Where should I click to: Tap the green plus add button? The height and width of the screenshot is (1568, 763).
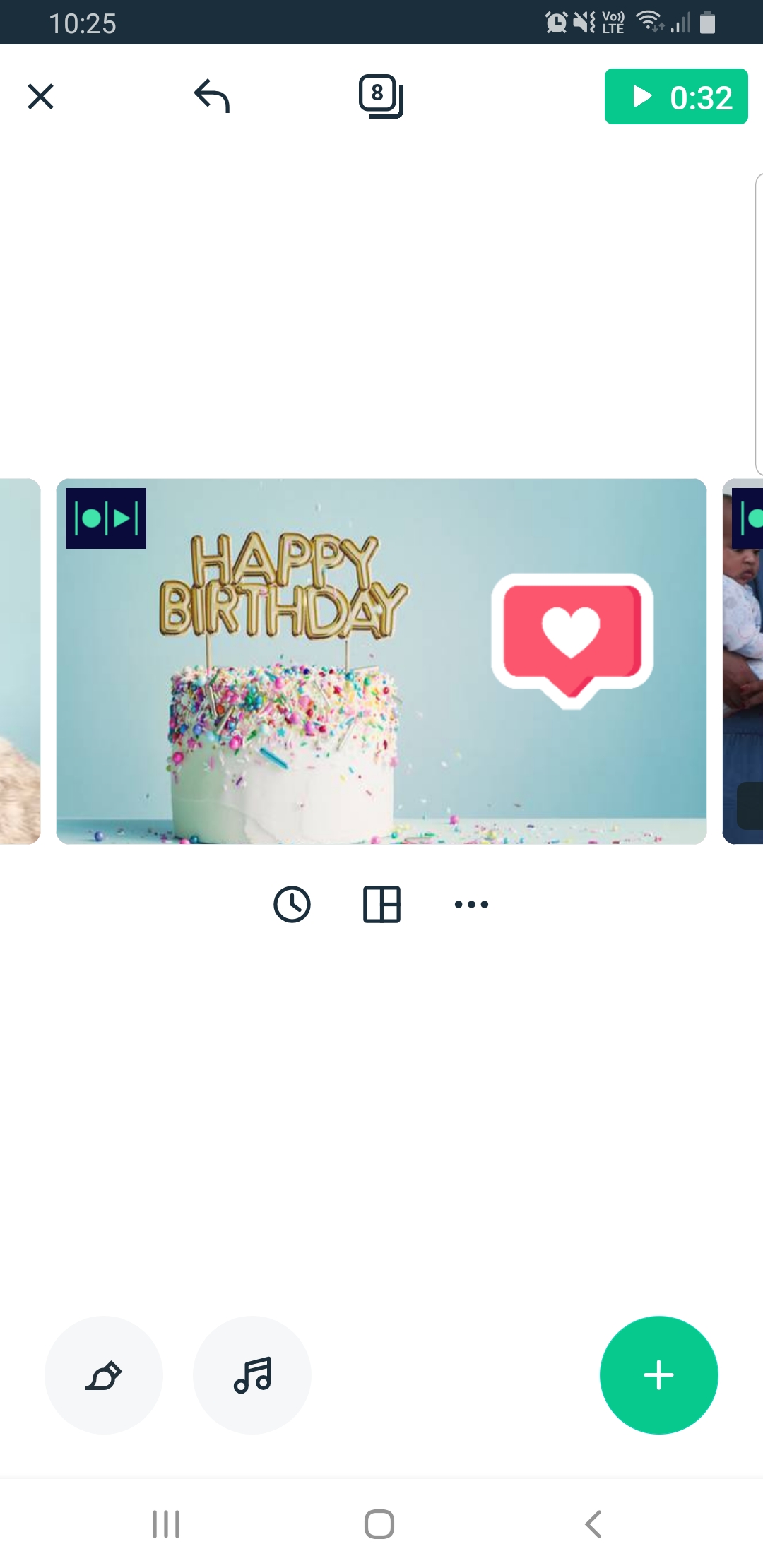(659, 1375)
